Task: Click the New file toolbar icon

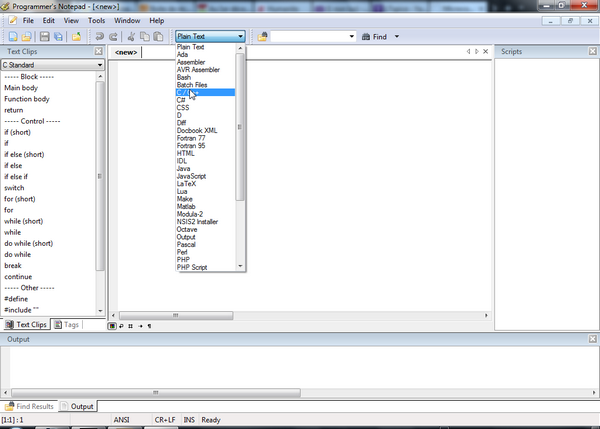Action: pyautogui.click(x=12, y=37)
